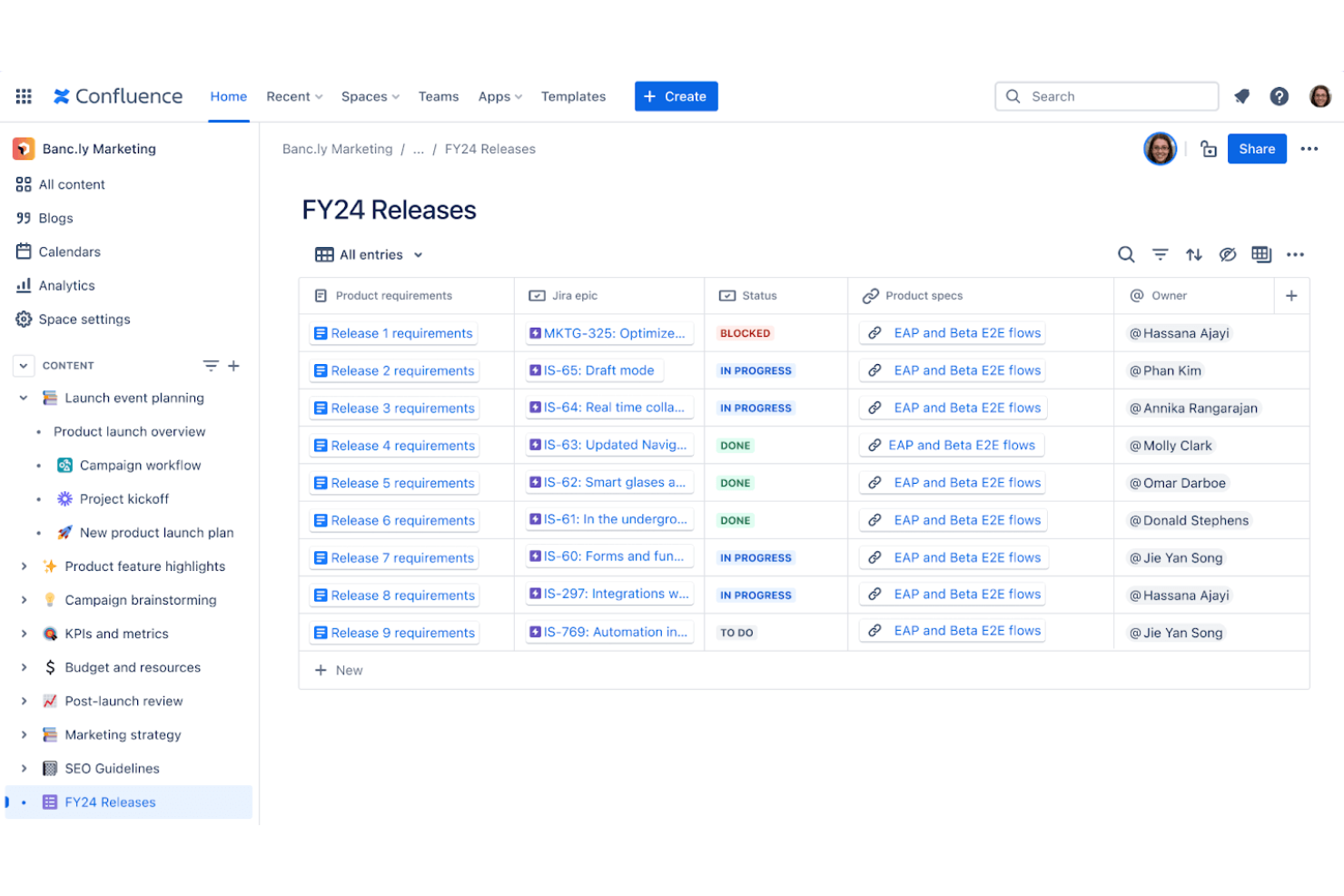1344x896 pixels.
Task: Click the BLOCKED status badge
Action: (746, 333)
